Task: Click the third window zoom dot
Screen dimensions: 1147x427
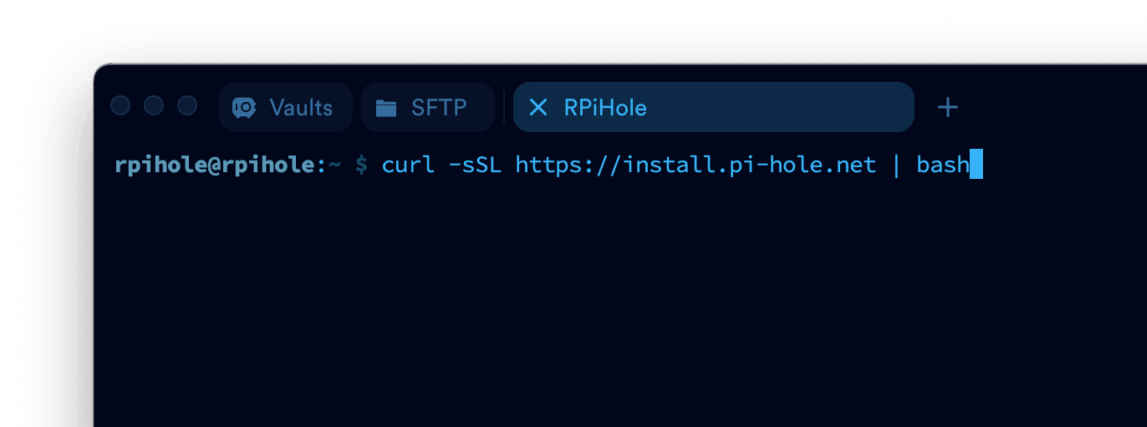Action: [187, 106]
